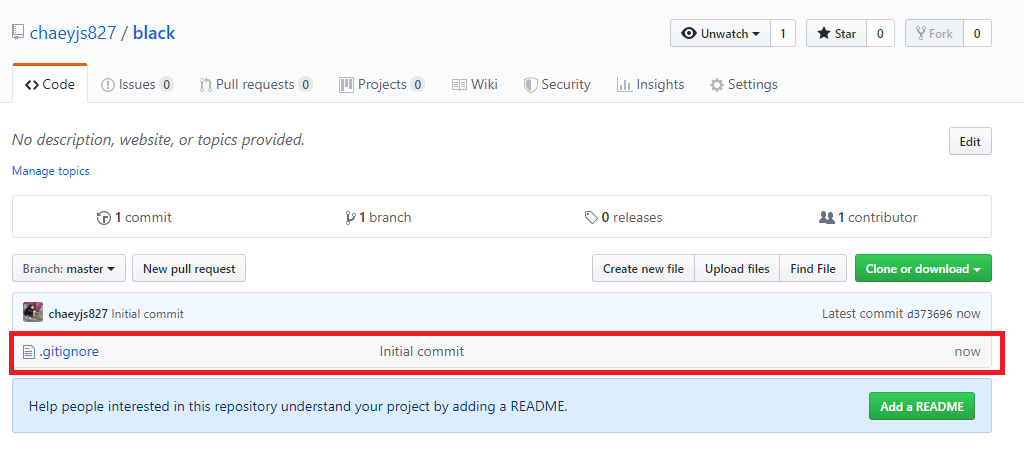Open latest commit hash d373696
This screenshot has width=1024, height=463.
point(930,314)
